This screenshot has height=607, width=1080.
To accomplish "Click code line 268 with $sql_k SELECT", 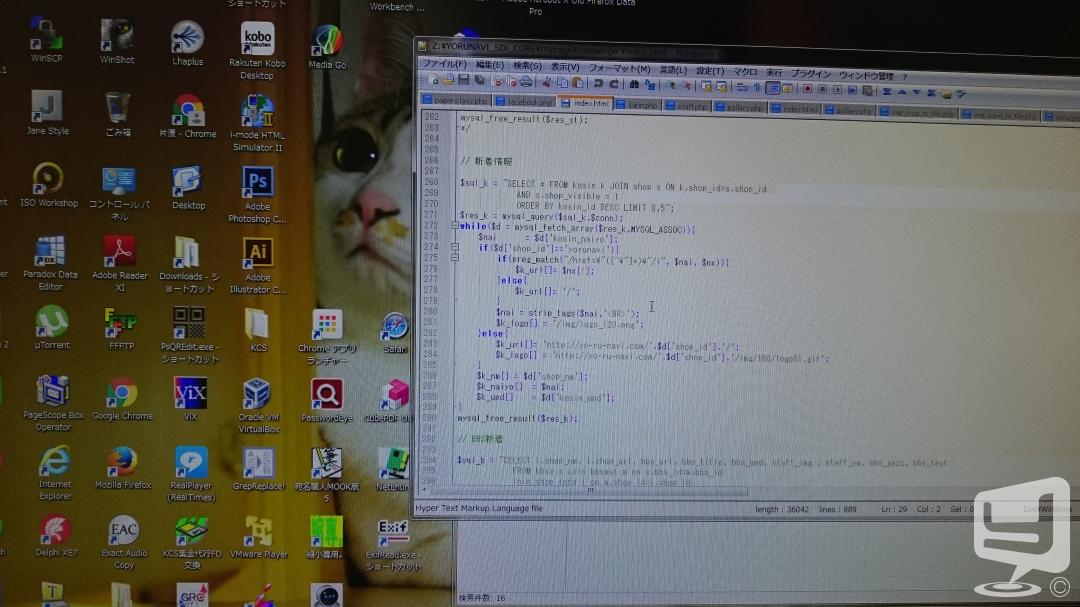I will pos(613,185).
